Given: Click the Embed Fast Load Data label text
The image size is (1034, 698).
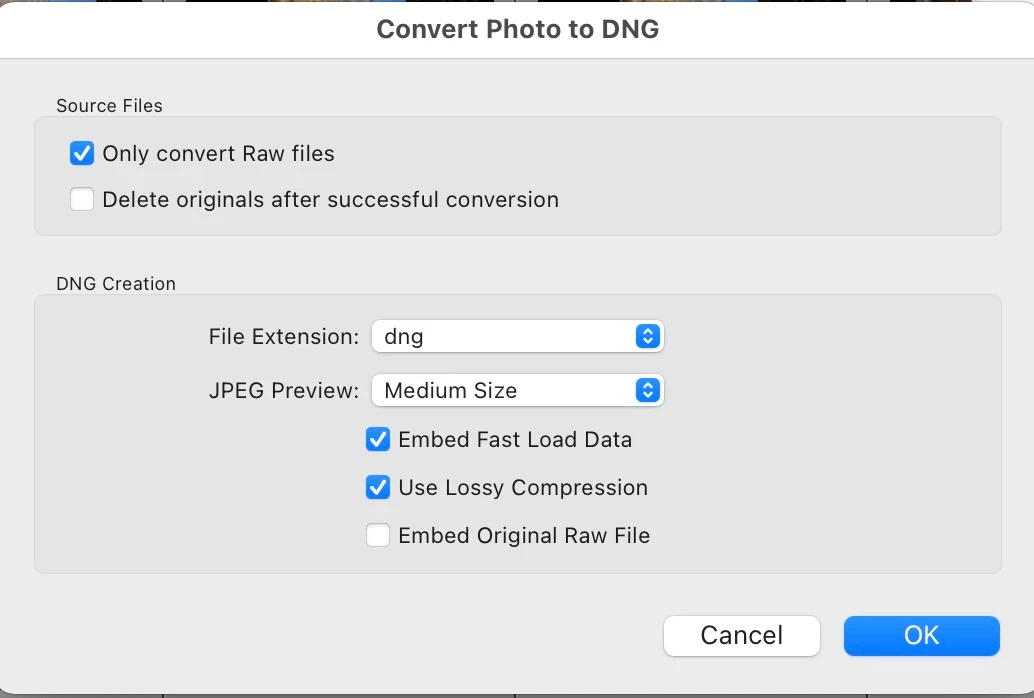Looking at the screenshot, I should point(515,440).
